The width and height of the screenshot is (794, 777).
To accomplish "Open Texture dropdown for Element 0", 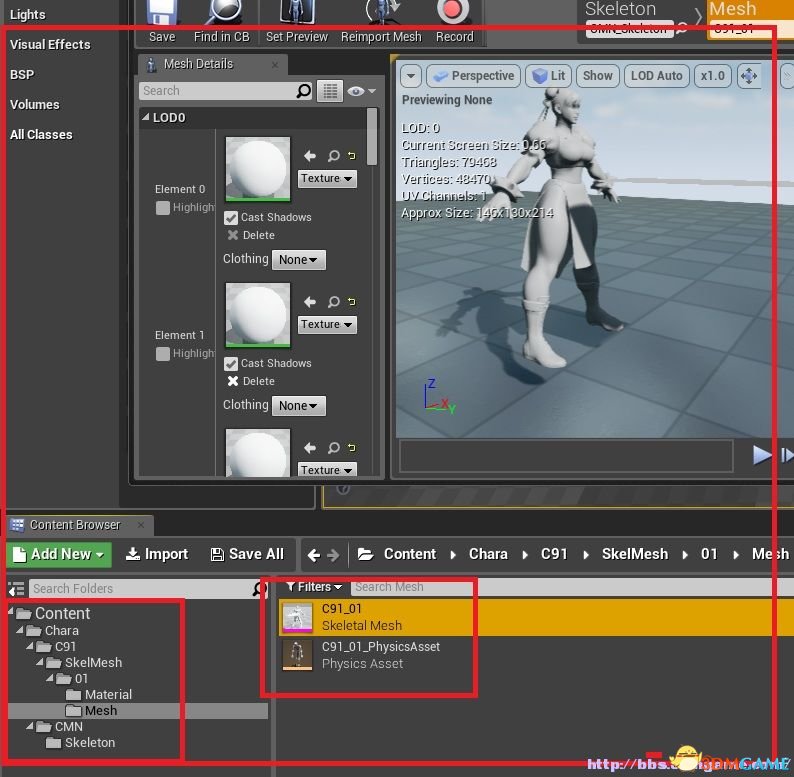I will tap(327, 178).
